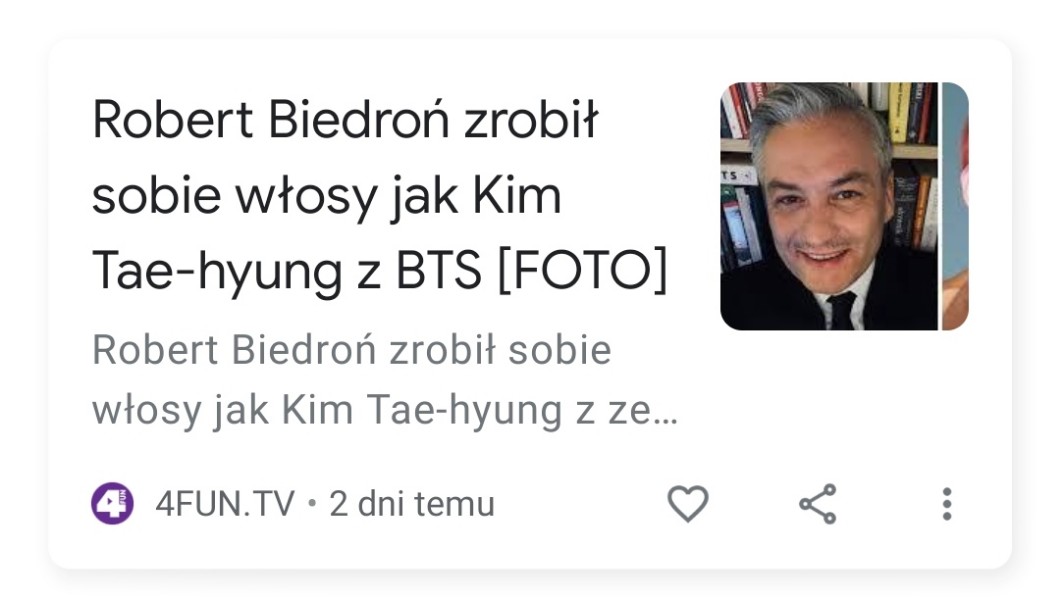The width and height of the screenshot is (1060, 599).
Task: Click the purple 4FUN.TV logo
Action: click(x=112, y=504)
